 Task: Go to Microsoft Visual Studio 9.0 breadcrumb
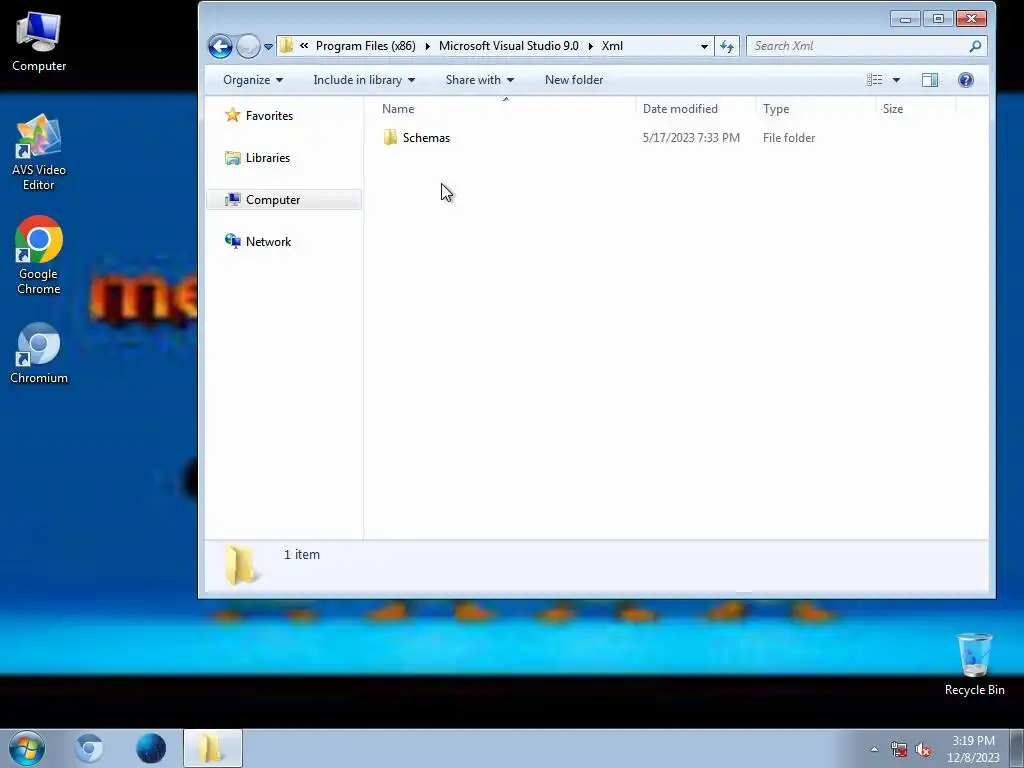tap(509, 46)
